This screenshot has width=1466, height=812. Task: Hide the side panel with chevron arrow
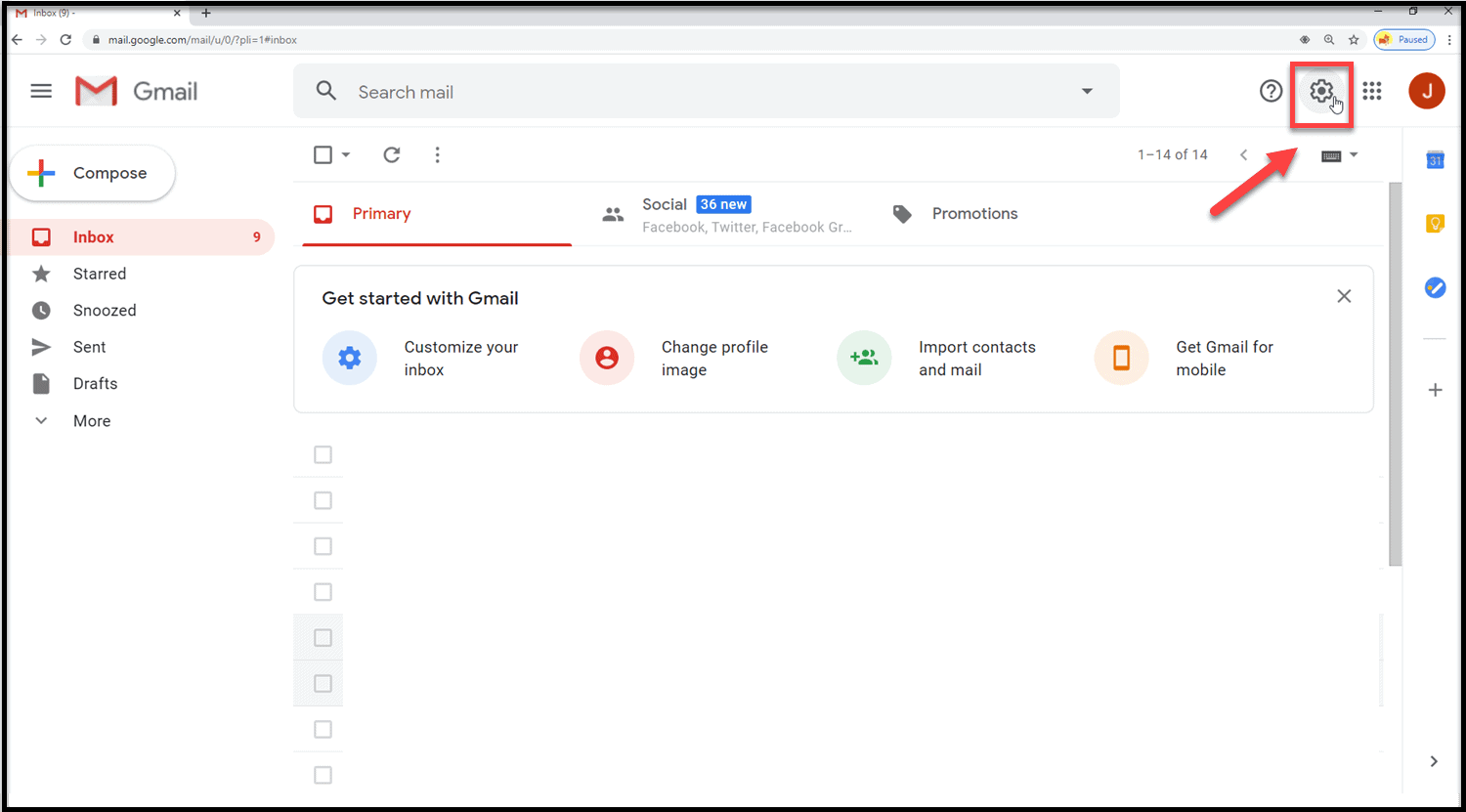(1434, 761)
